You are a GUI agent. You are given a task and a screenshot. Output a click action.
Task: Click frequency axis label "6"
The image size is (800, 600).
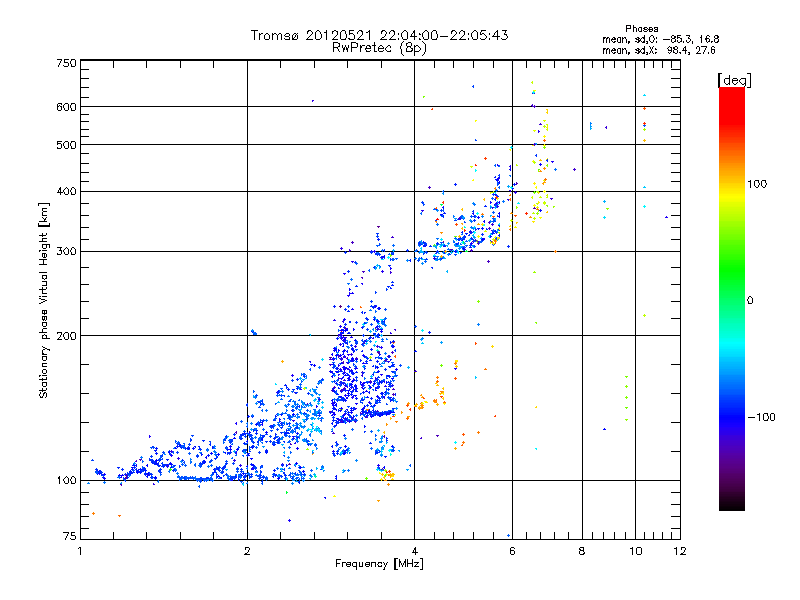[512, 551]
